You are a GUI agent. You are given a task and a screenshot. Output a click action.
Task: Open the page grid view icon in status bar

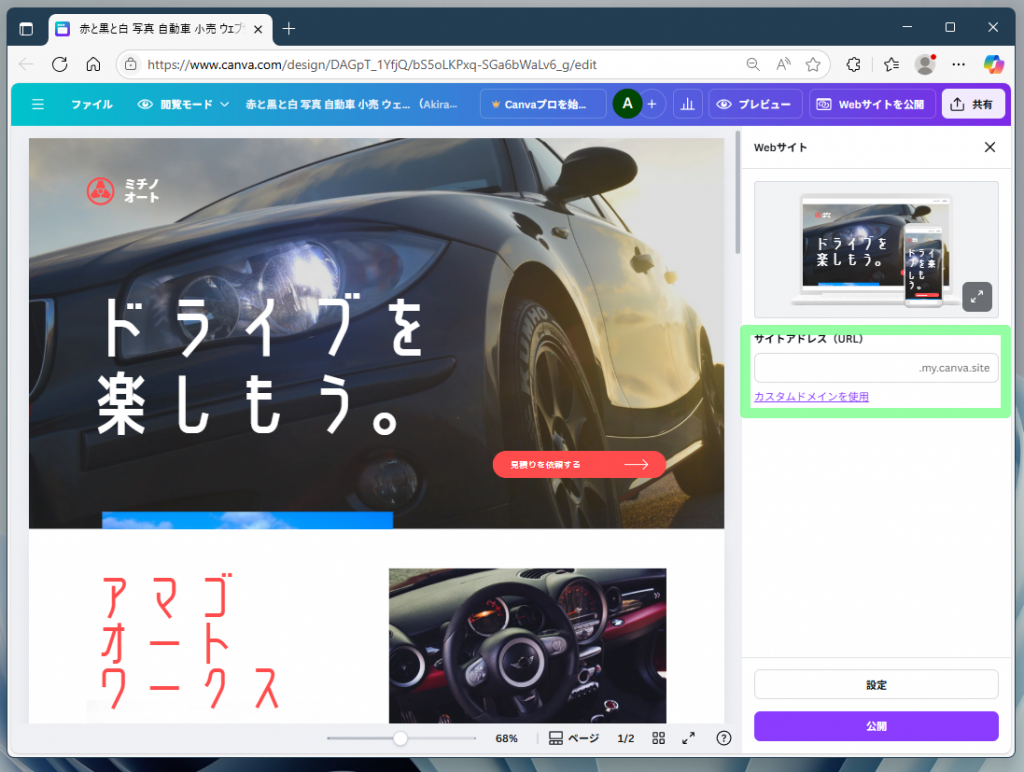658,738
